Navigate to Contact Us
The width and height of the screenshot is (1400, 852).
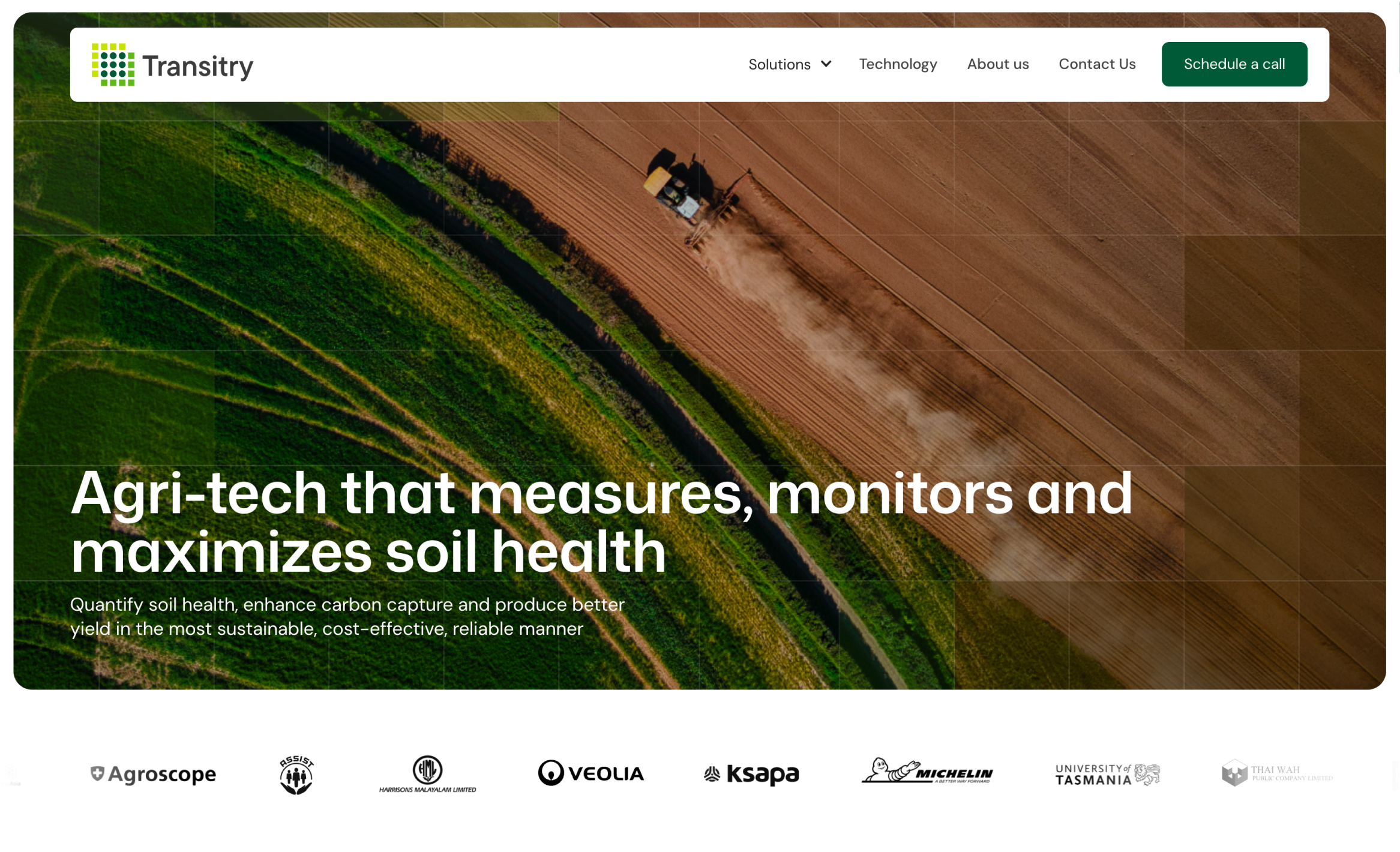point(1096,64)
